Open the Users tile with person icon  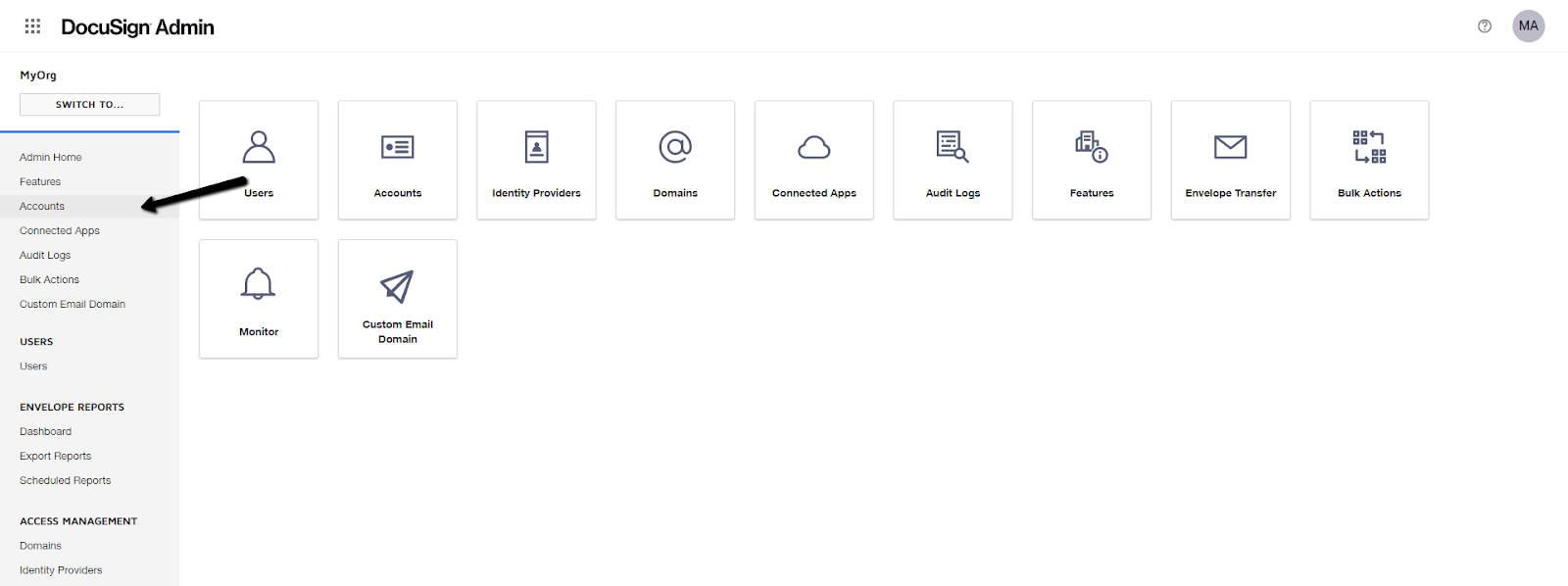pyautogui.click(x=259, y=160)
